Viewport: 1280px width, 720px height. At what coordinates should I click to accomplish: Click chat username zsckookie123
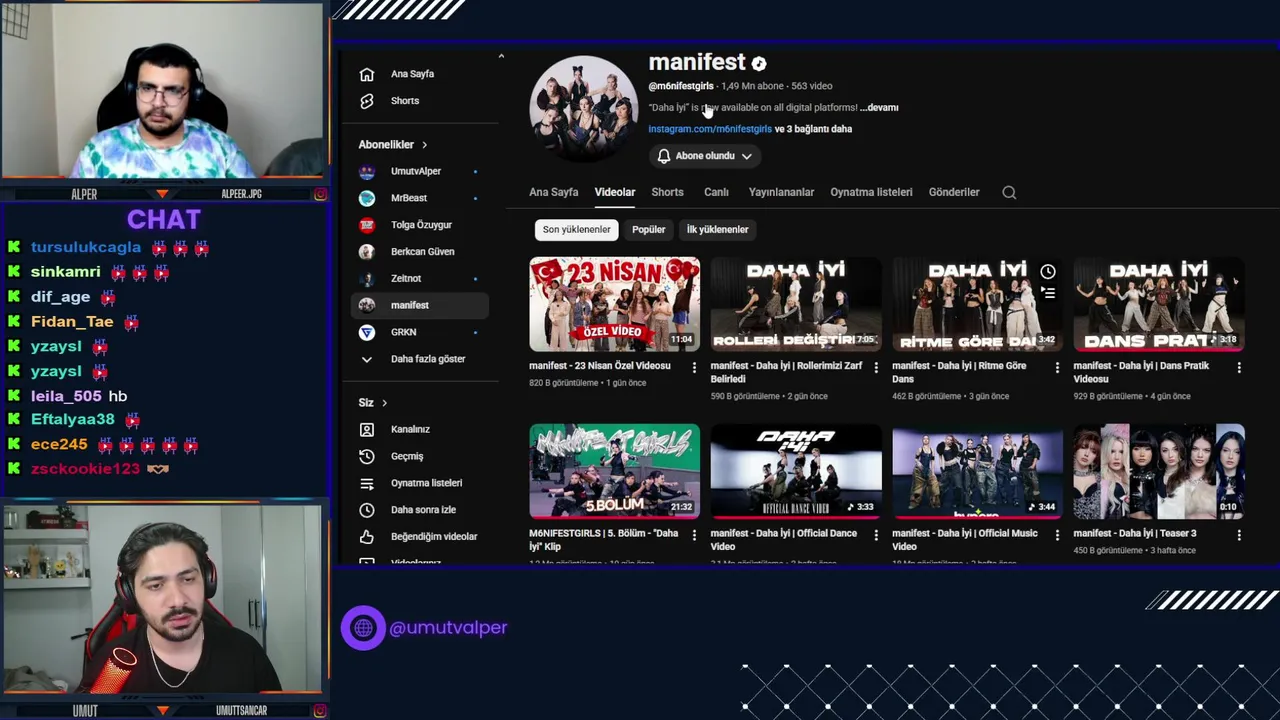coord(85,468)
